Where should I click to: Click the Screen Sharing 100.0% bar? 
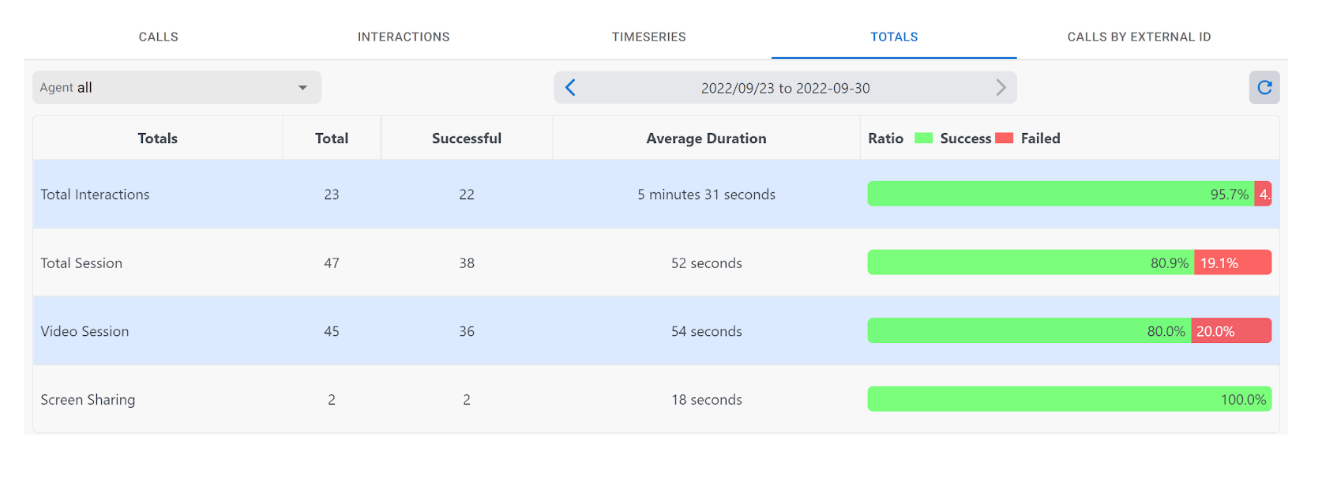pyautogui.click(x=1069, y=399)
